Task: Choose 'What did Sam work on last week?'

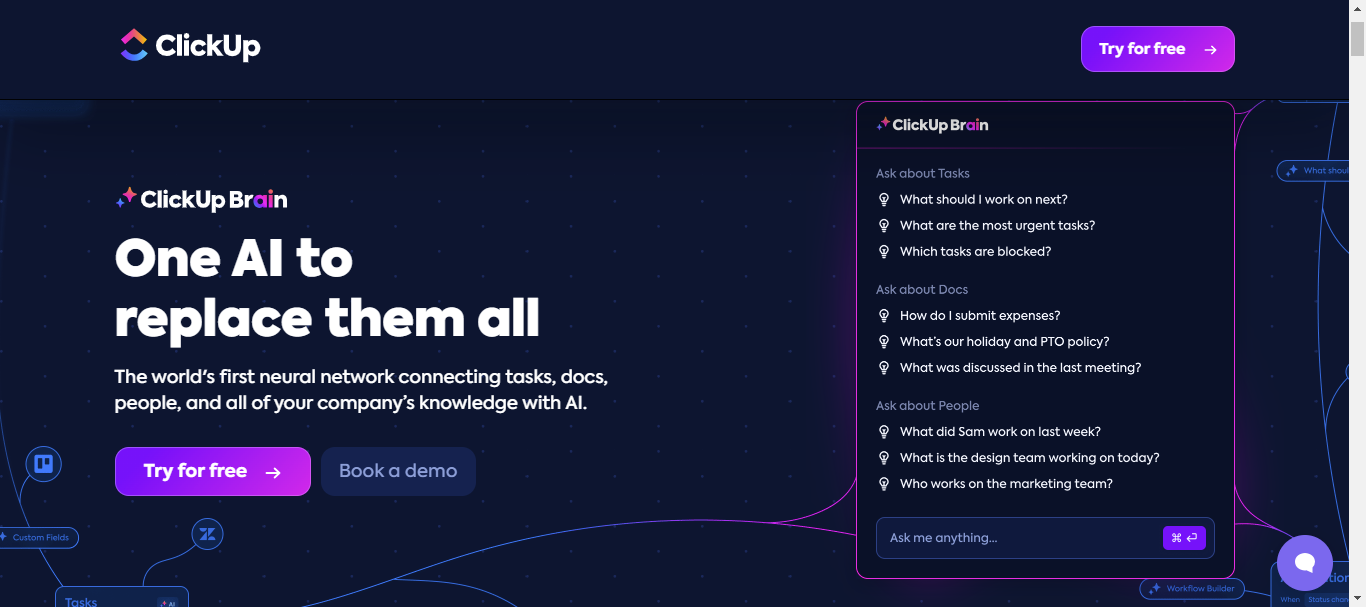Action: 1000,432
